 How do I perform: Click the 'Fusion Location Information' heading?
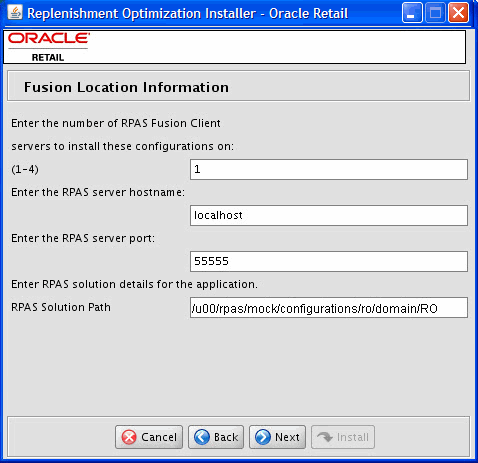click(x=126, y=87)
